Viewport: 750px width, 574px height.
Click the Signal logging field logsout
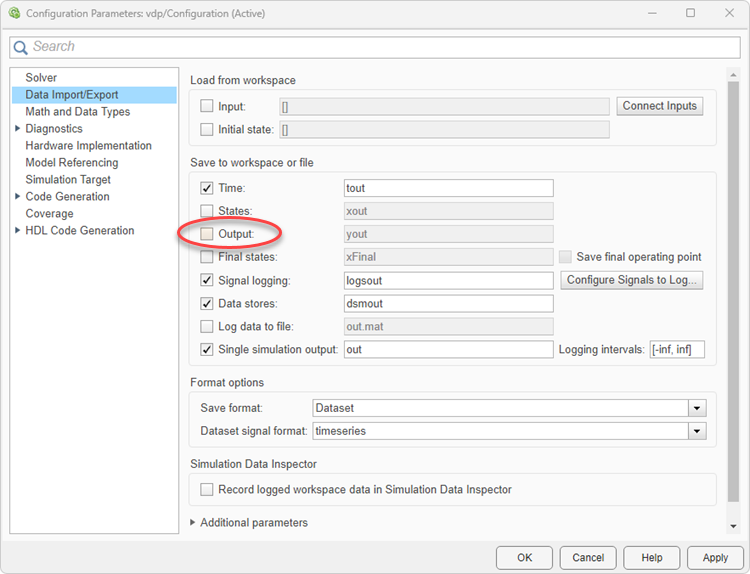(x=449, y=280)
